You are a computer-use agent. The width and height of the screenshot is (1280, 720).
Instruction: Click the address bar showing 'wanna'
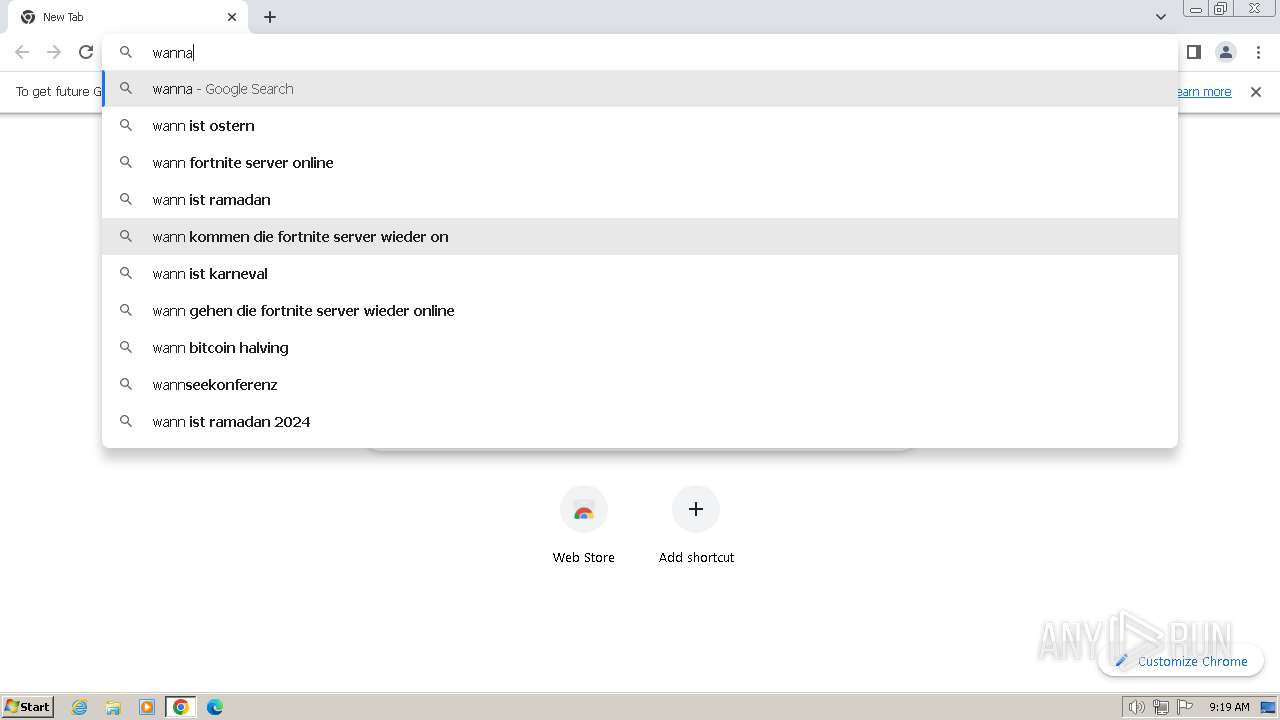click(x=640, y=52)
